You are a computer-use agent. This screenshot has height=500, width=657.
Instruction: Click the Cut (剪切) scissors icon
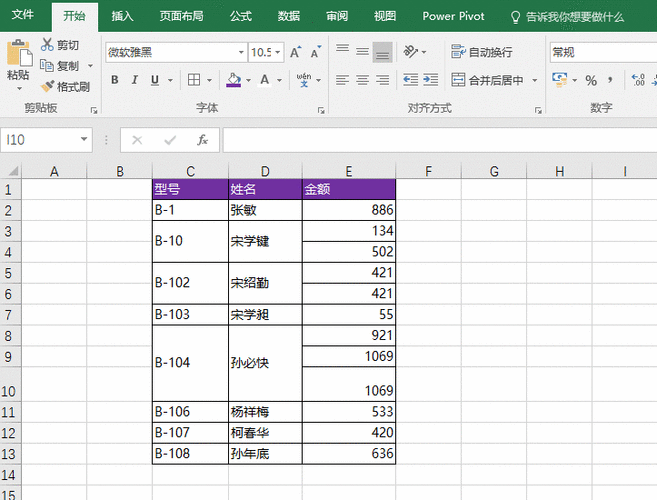coord(47,44)
